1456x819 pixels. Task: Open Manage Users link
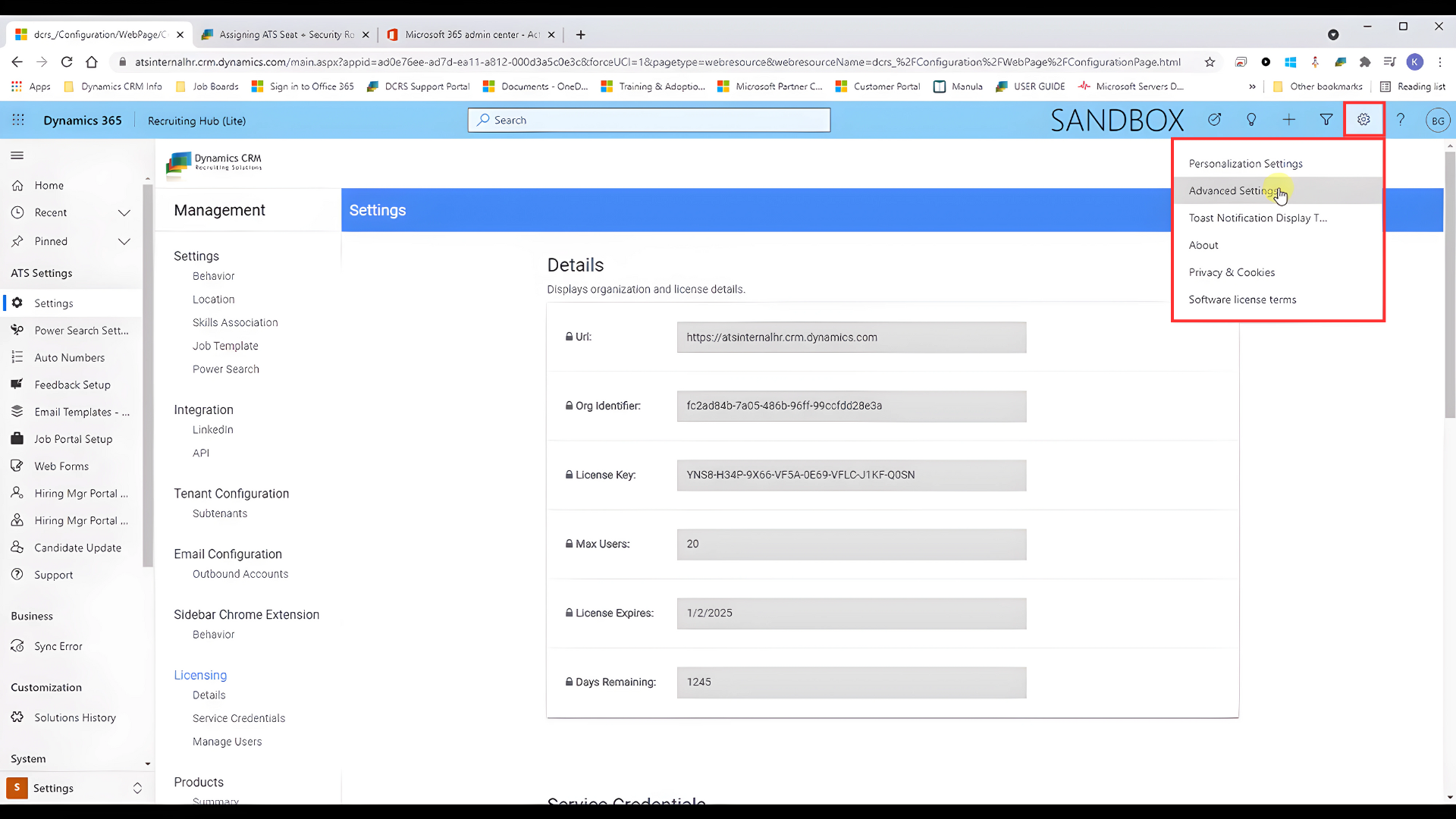tap(227, 742)
